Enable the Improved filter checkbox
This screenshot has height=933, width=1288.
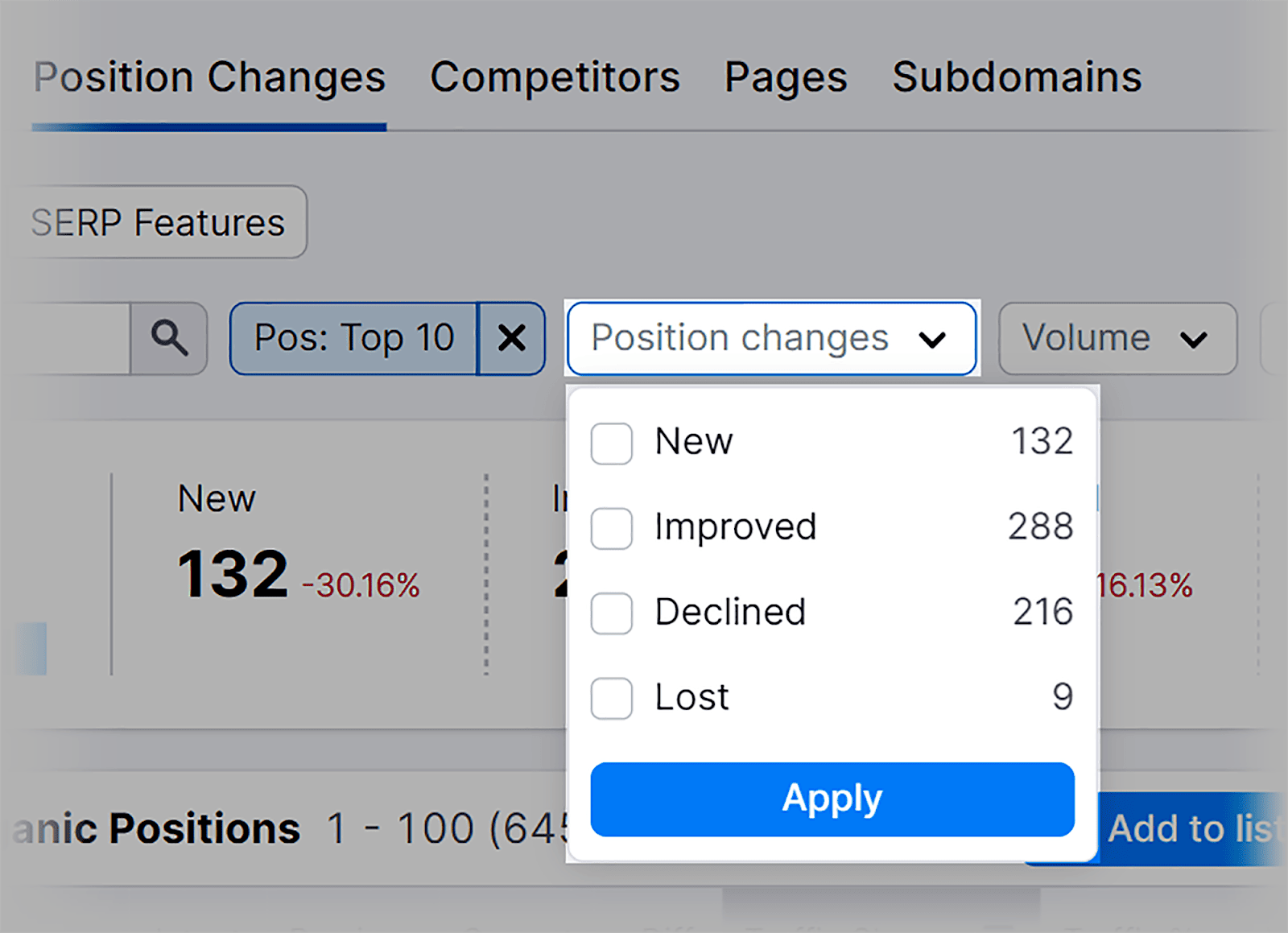point(611,528)
